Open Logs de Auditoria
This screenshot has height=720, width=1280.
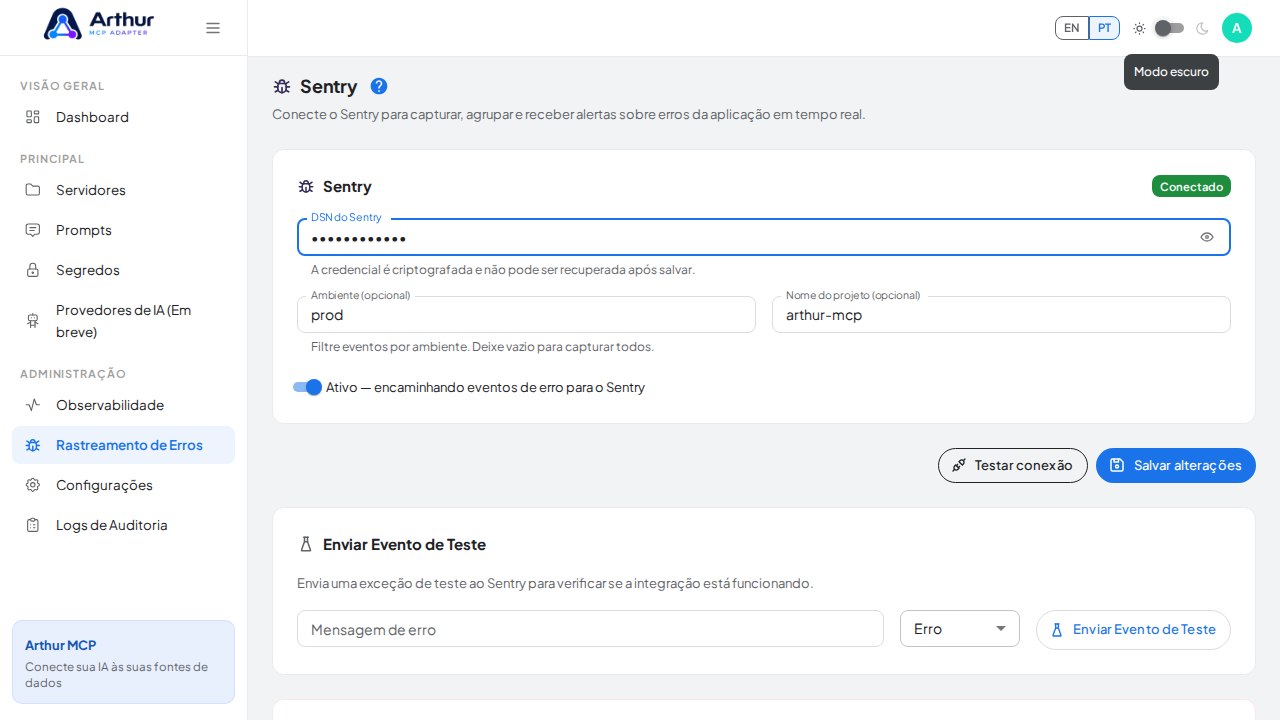coord(123,525)
